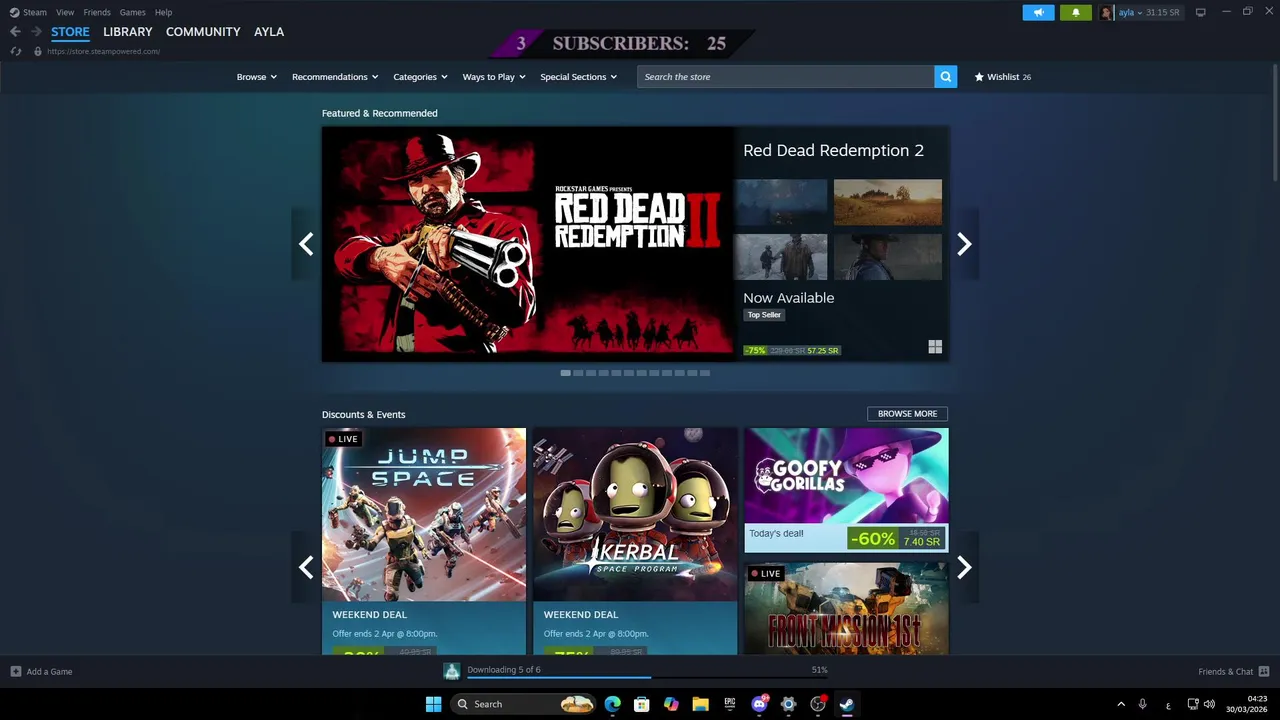Open Discord from the taskbar
Image resolution: width=1280 pixels, height=720 pixels.
click(759, 704)
